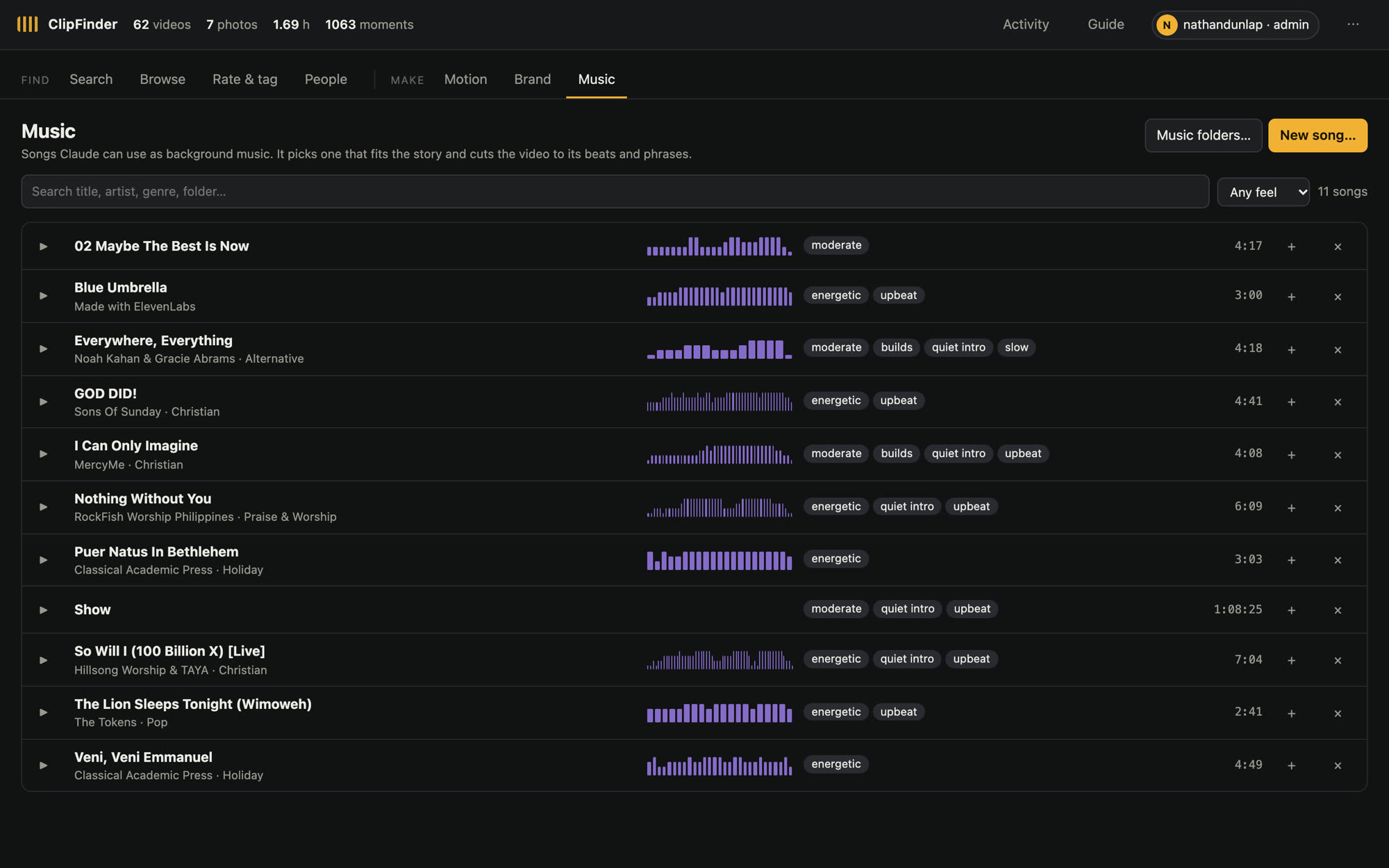Click plus for The Lion Sleeps Tonight
Screen dimensions: 1389x868
tap(1291, 713)
